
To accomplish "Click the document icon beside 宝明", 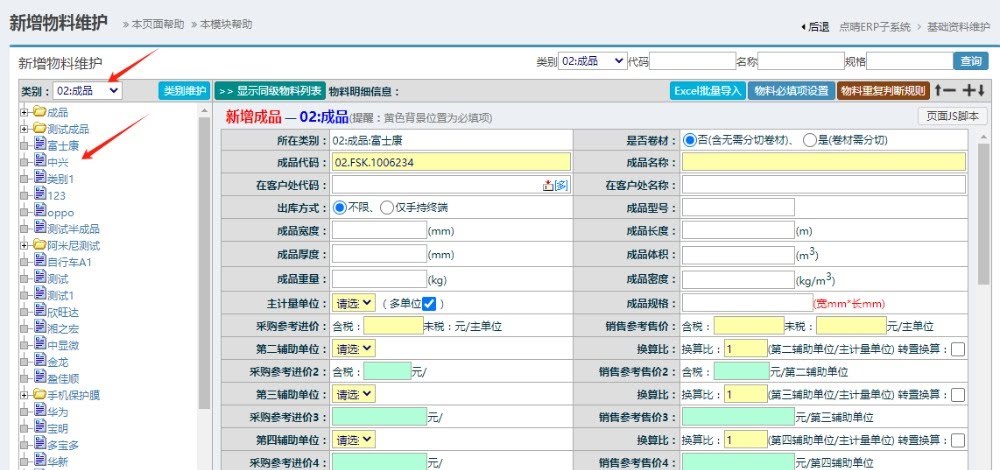I will coord(40,427).
